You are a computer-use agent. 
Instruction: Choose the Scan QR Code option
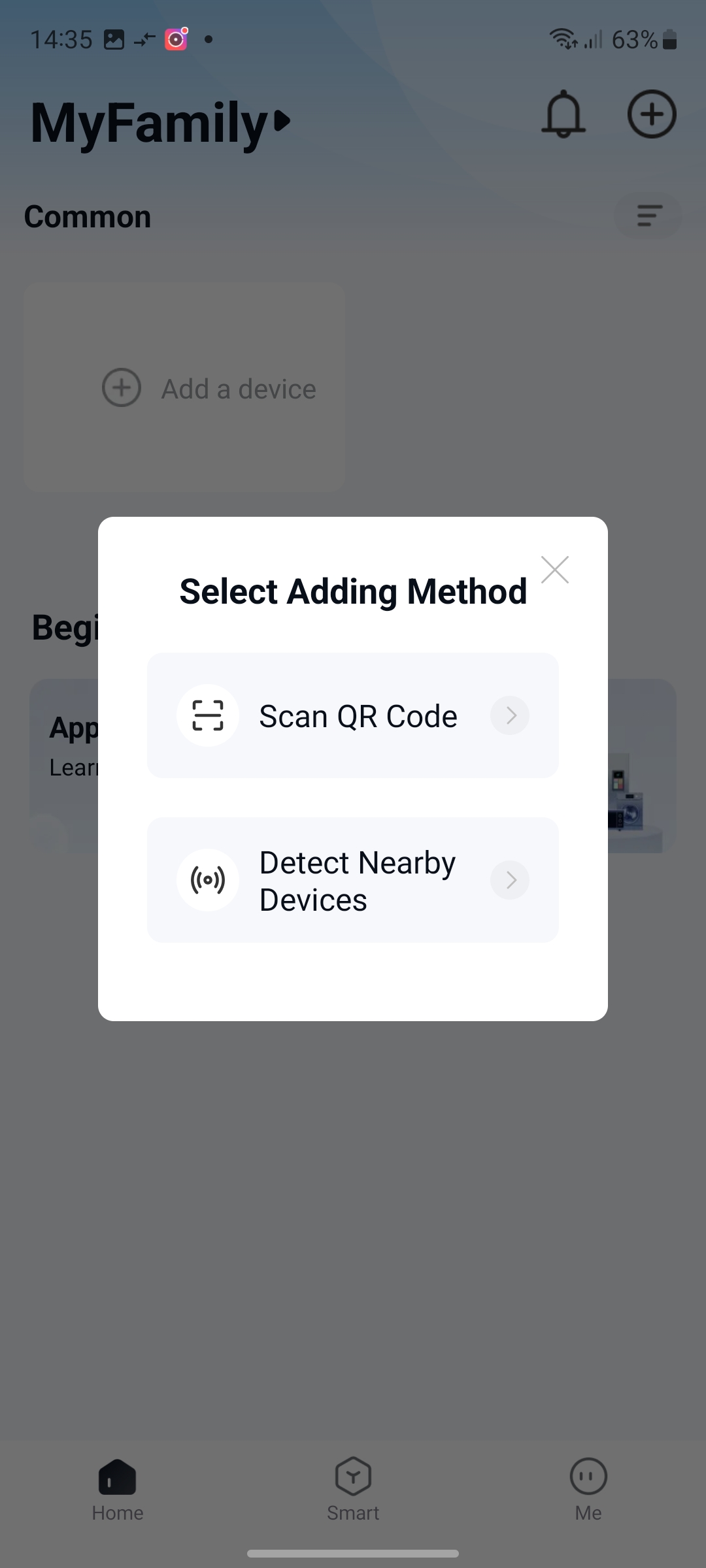(358, 716)
